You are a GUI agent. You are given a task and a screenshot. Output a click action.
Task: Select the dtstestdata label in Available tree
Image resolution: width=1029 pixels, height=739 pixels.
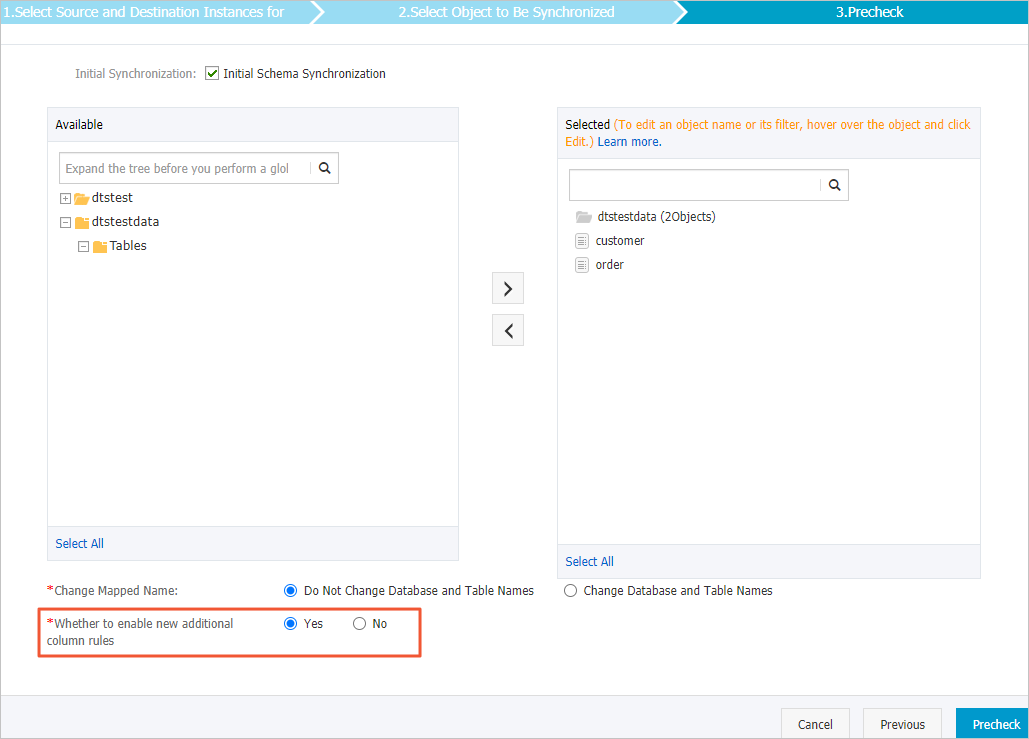coord(125,222)
